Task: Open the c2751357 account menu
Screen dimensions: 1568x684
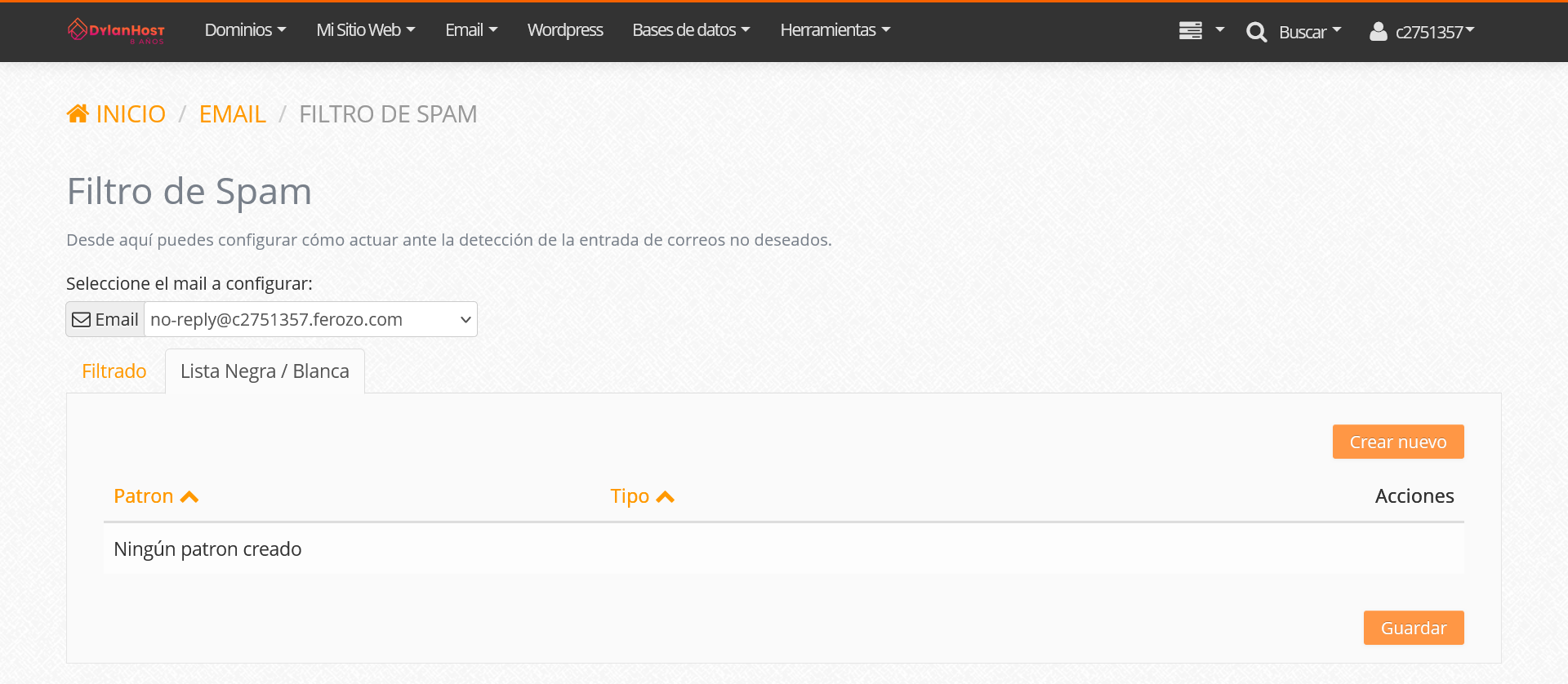Action: (1435, 32)
